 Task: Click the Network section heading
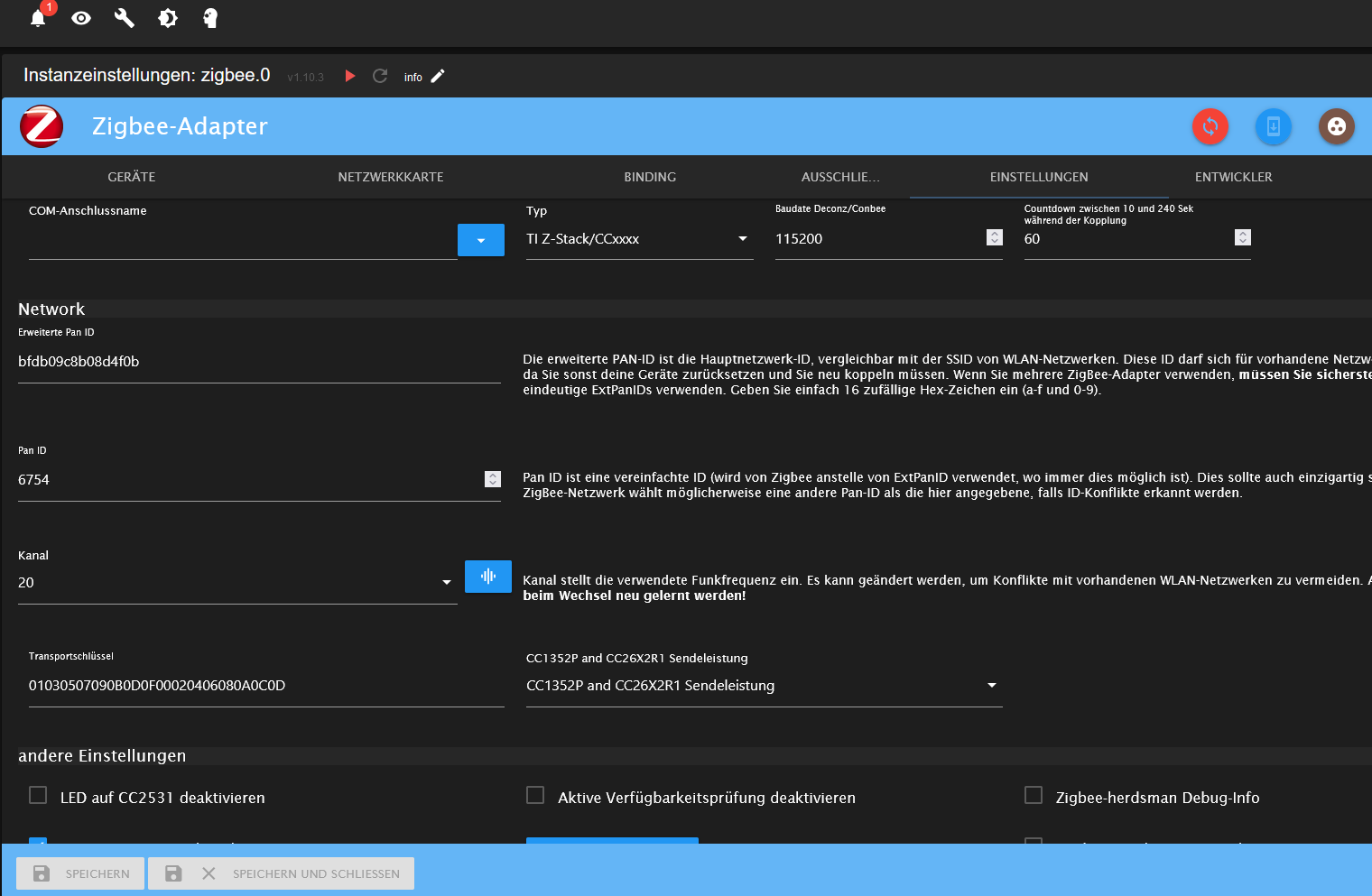click(x=51, y=309)
